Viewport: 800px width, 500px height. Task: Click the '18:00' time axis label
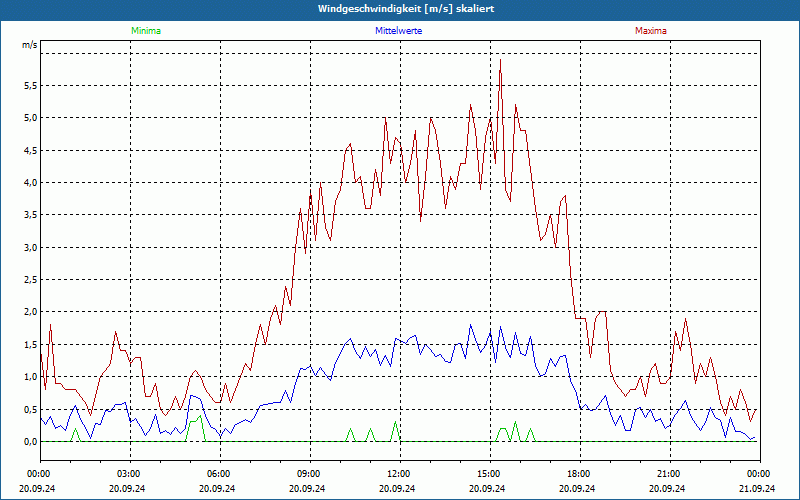point(580,474)
